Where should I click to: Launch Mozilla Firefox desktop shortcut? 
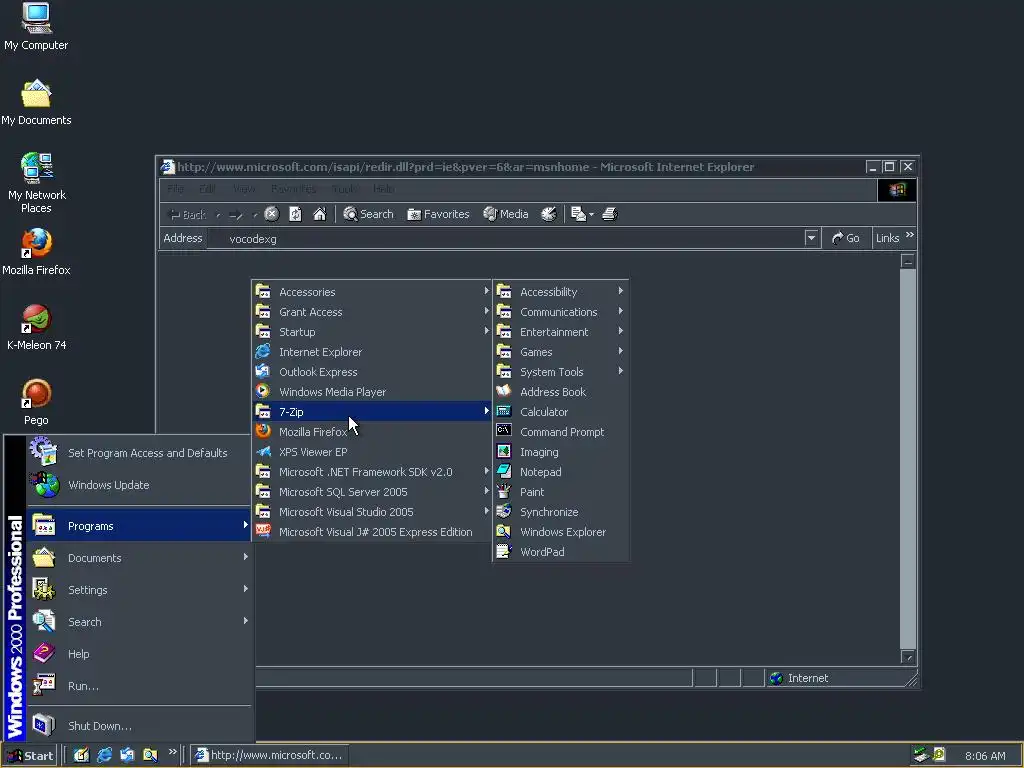[x=36, y=251]
